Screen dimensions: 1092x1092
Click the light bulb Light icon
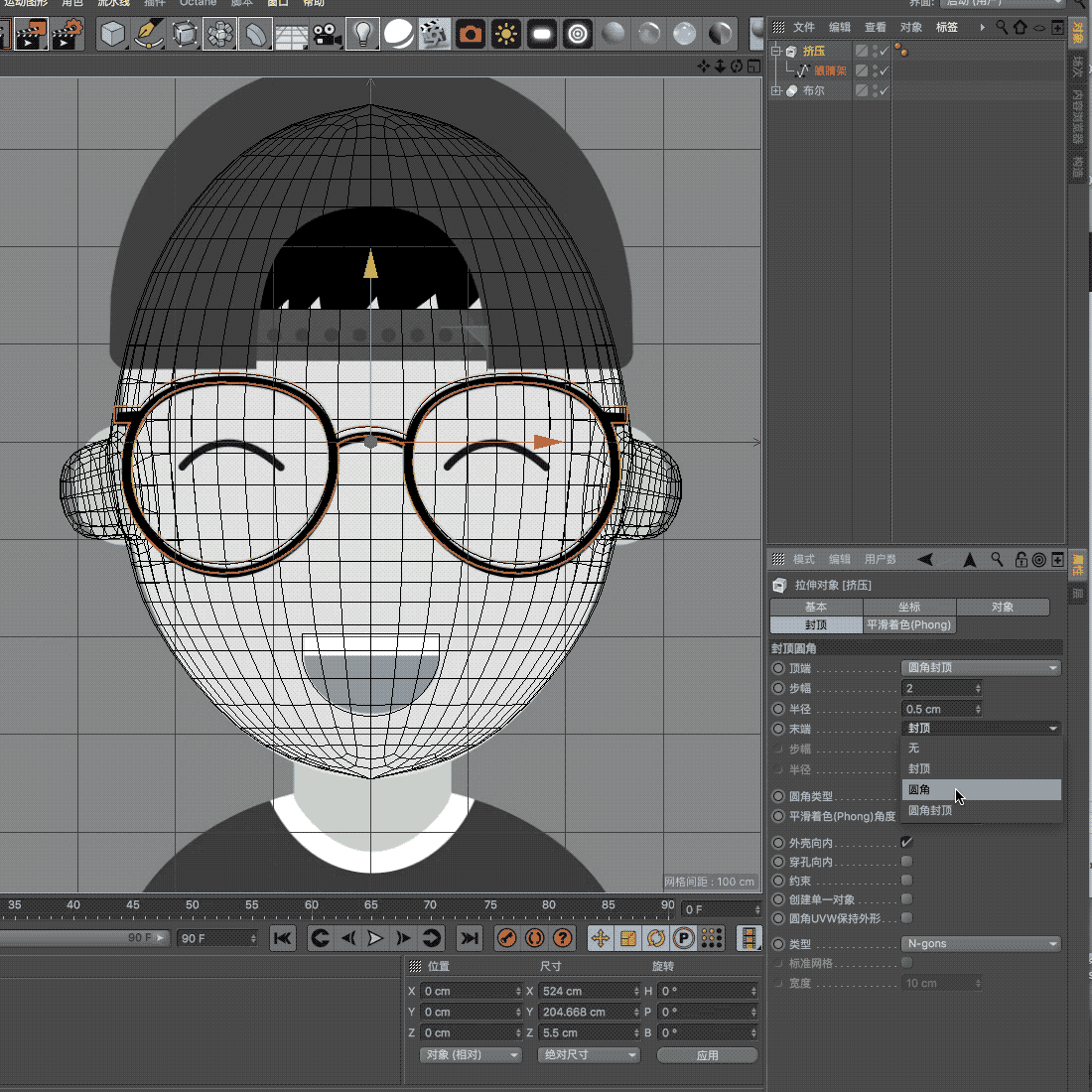pyautogui.click(x=362, y=35)
